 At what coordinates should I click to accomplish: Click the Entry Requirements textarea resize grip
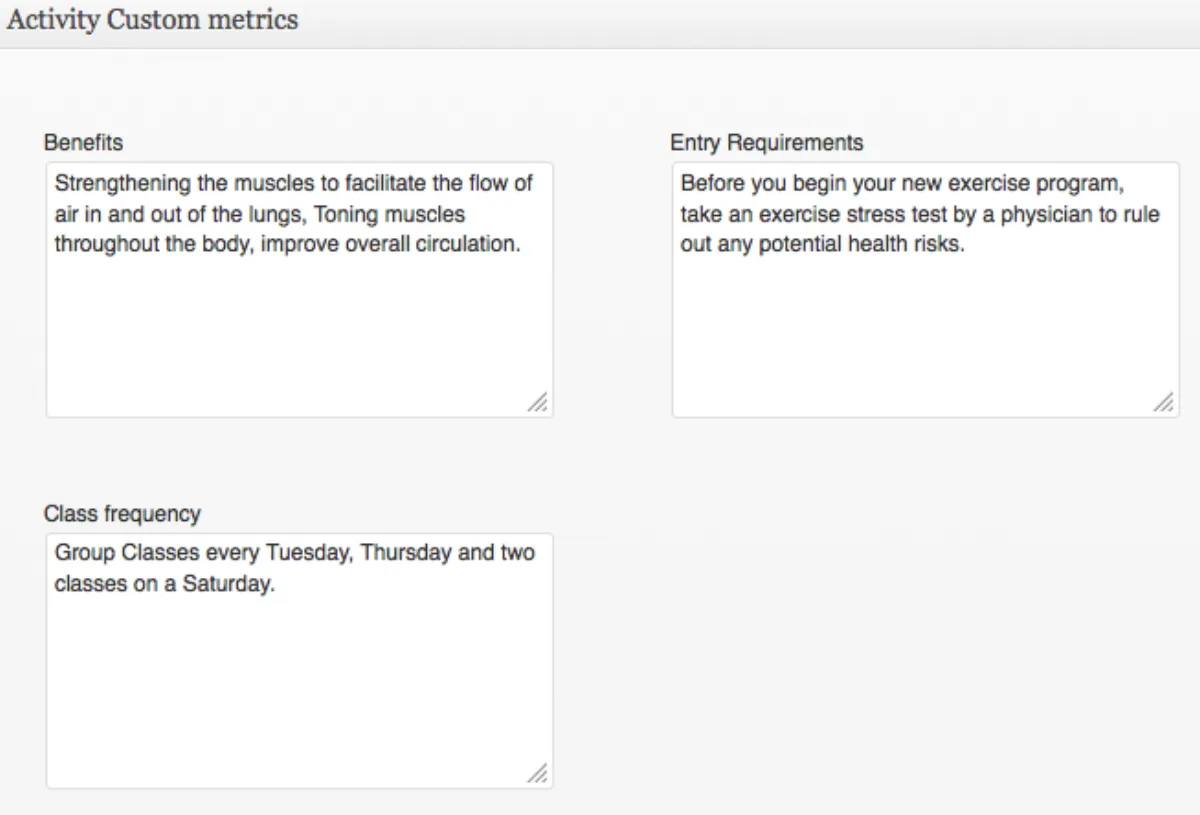point(1164,402)
